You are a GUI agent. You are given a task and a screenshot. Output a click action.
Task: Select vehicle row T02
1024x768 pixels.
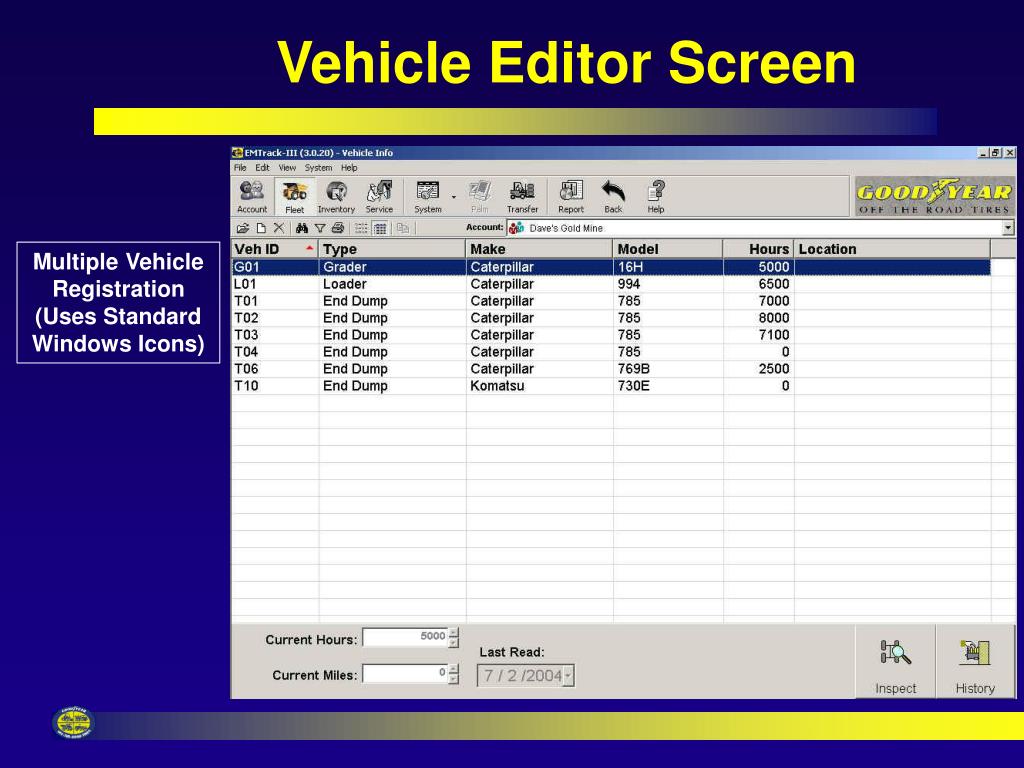coord(611,318)
